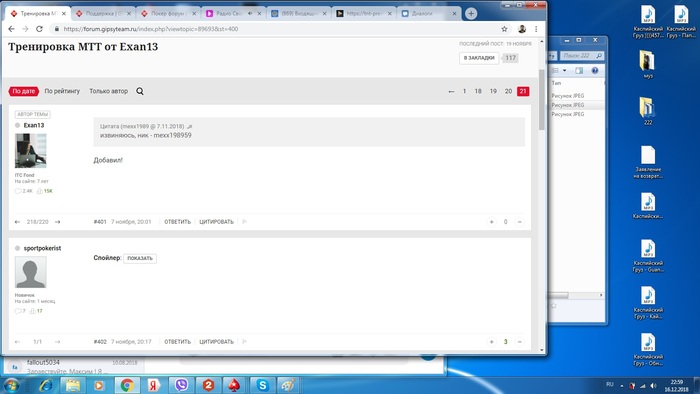Mute the Радио Сво tab speaker icon
This screenshot has width=700, height=394.
pos(250,13)
